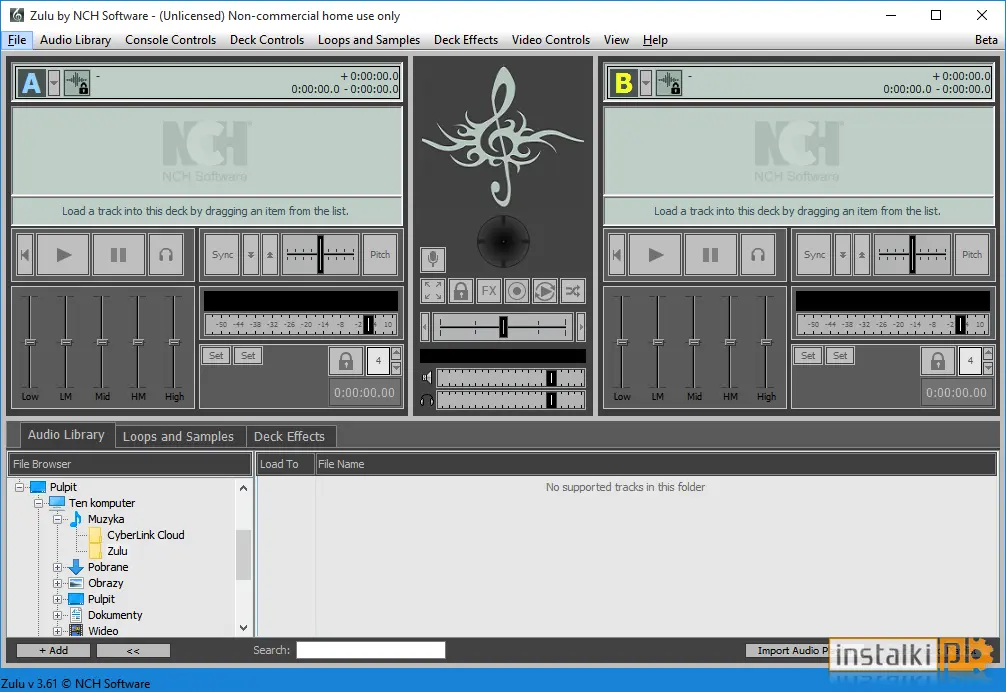Click the master speaker volume icon
This screenshot has height=692, width=1006.
(x=427, y=378)
